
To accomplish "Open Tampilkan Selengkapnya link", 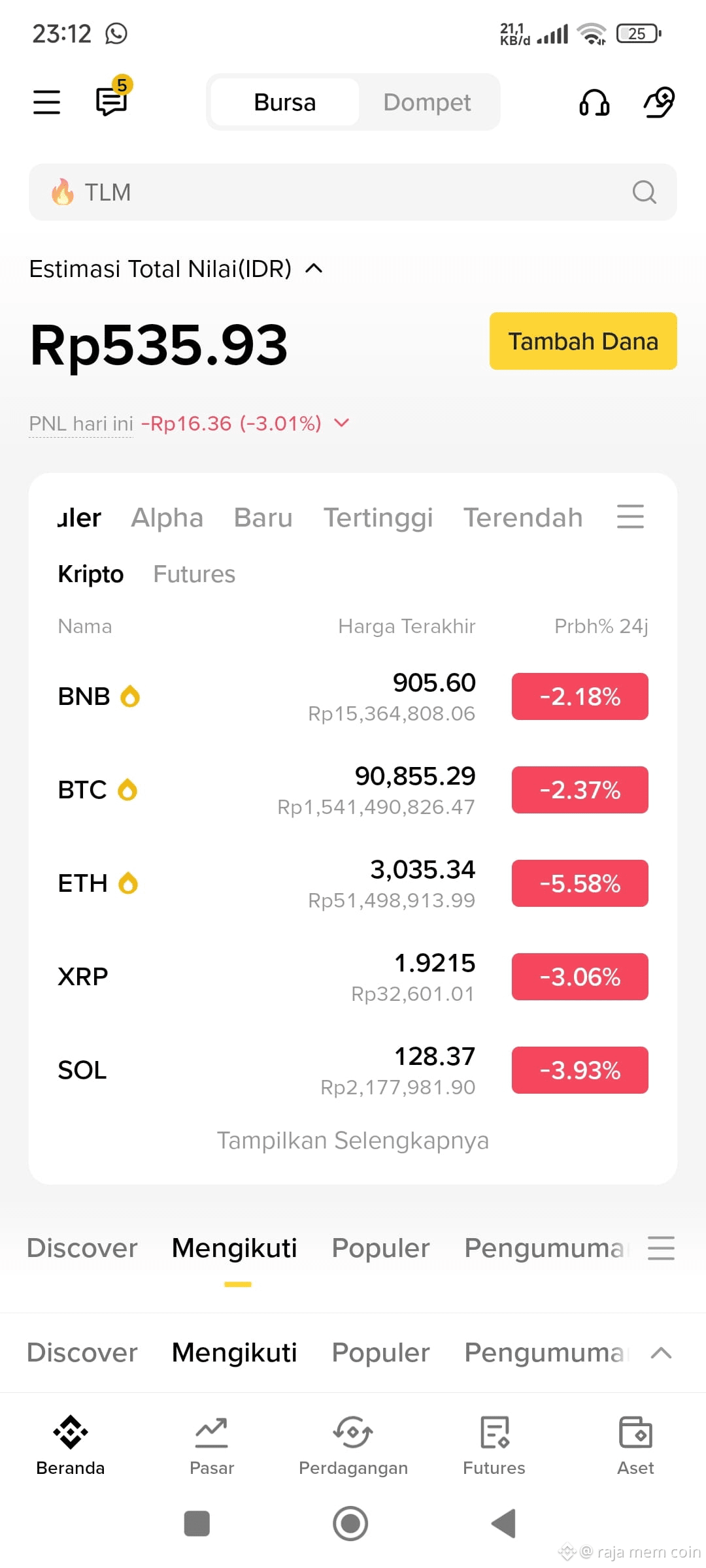I will click(x=353, y=1141).
